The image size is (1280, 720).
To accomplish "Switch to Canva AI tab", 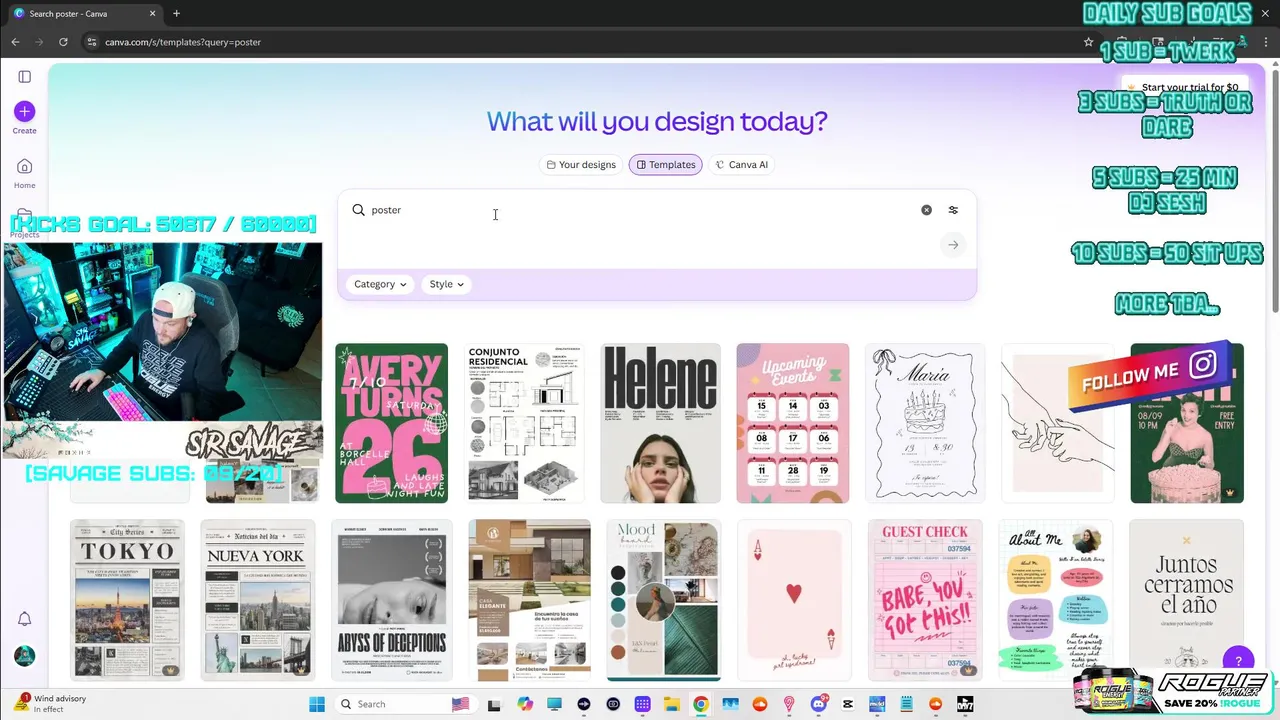I will point(741,165).
